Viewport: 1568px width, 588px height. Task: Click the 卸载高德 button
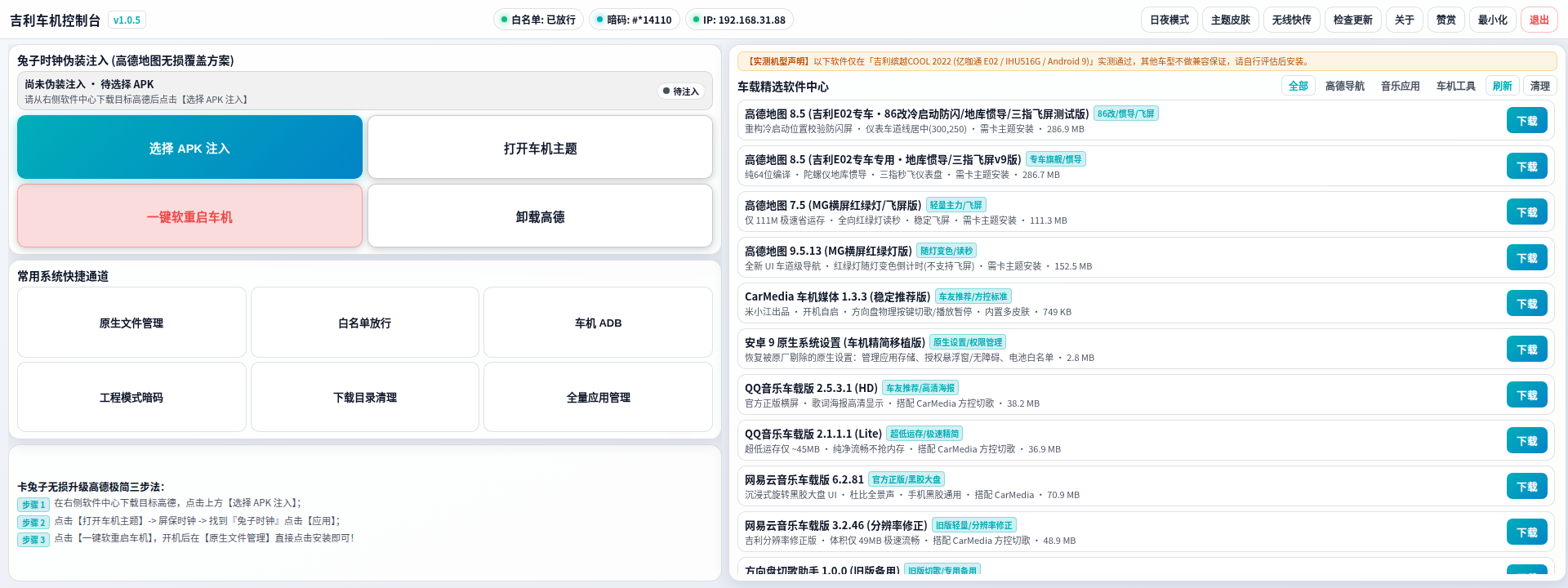click(540, 216)
